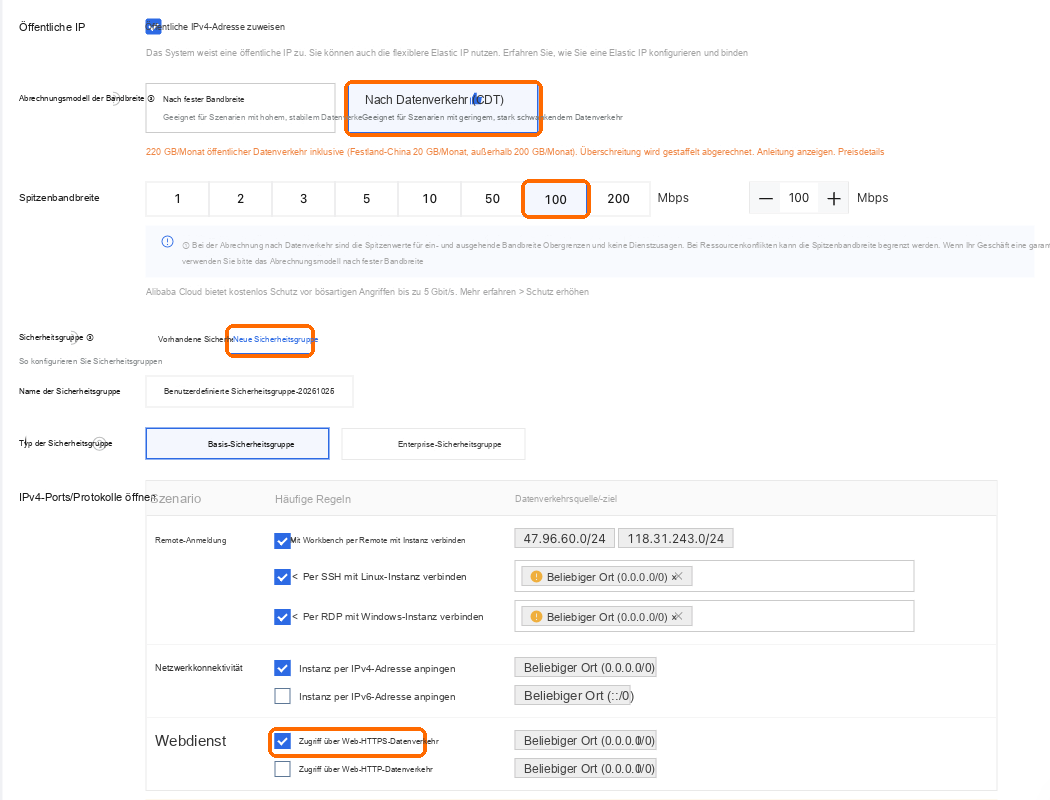Choose the 100 Mbps bandwidth preset
1050x800 pixels.
(555, 199)
